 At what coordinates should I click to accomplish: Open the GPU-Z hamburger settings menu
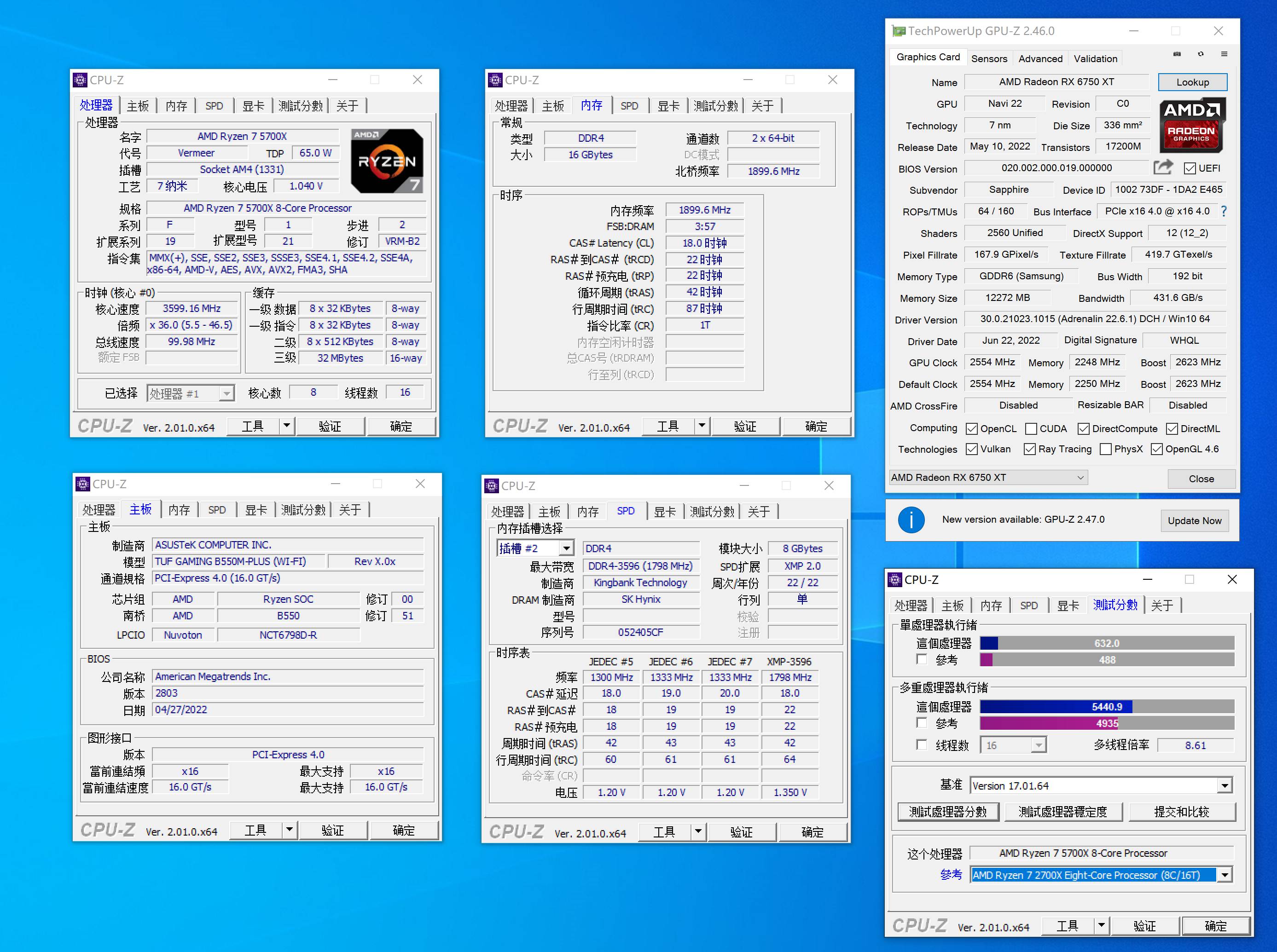click(x=1225, y=53)
